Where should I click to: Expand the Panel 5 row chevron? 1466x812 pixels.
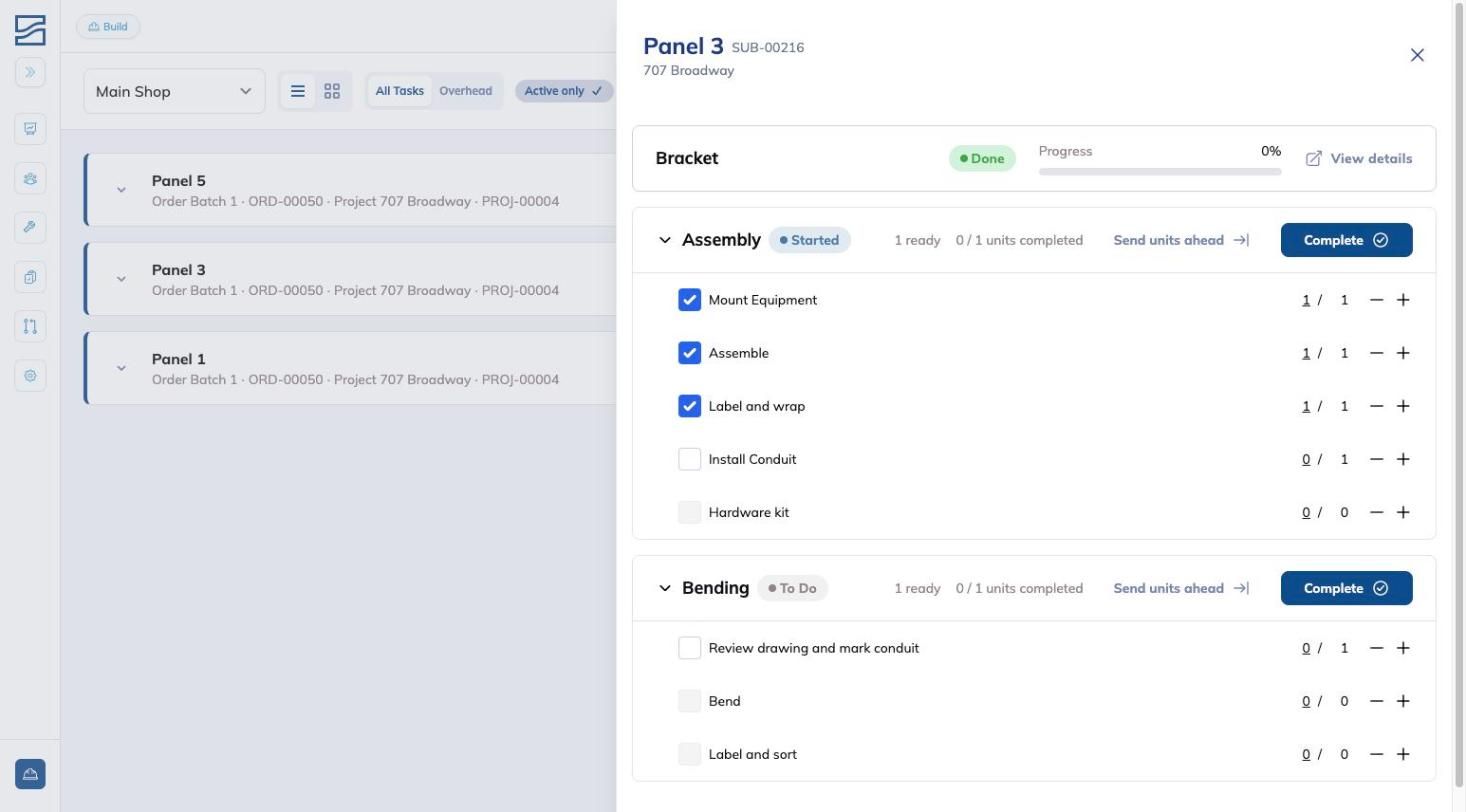(x=121, y=190)
